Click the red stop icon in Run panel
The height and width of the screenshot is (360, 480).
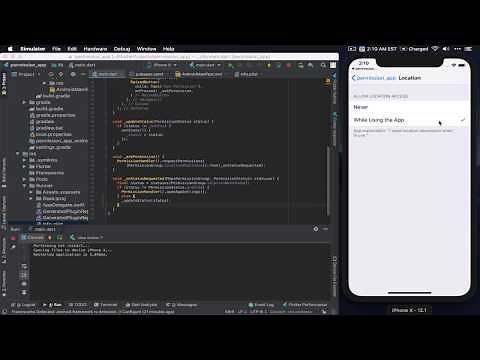tap(13, 238)
